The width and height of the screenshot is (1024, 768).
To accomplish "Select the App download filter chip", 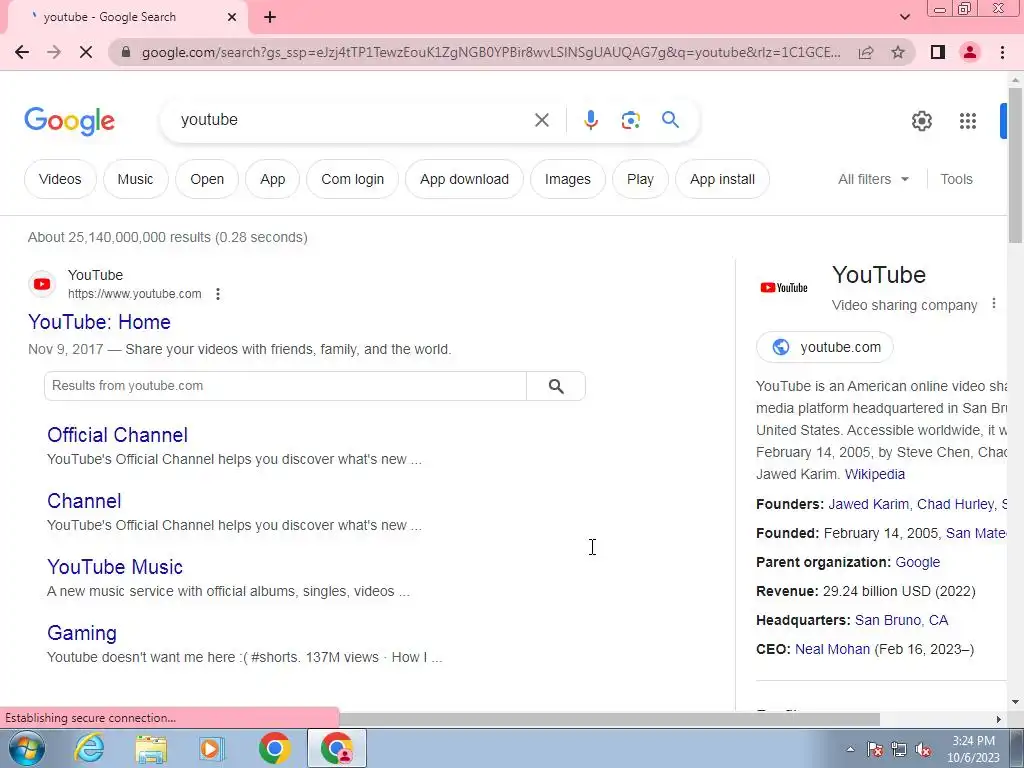I will [x=464, y=179].
